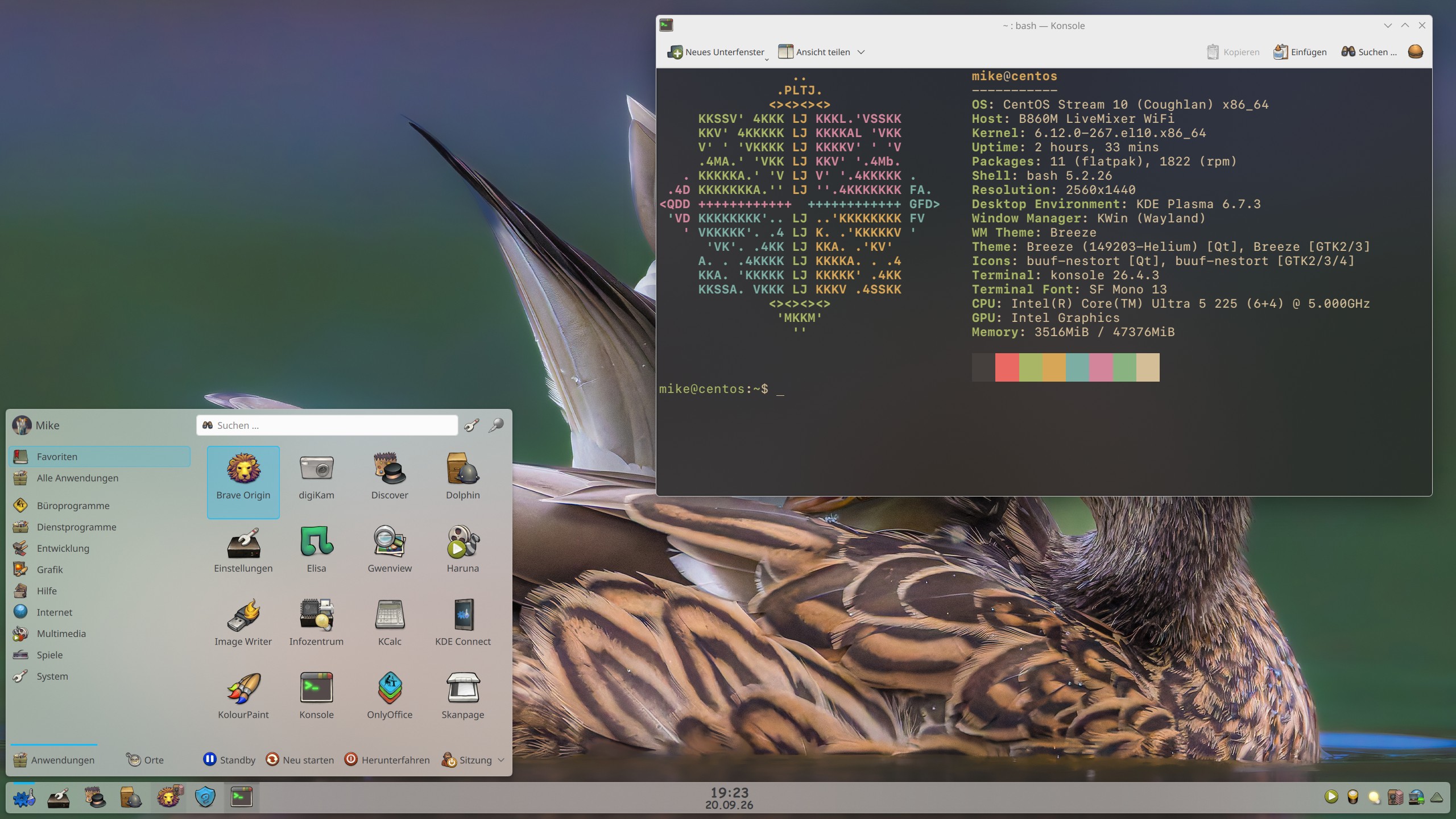Click the Herunterfahren button

click(387, 760)
